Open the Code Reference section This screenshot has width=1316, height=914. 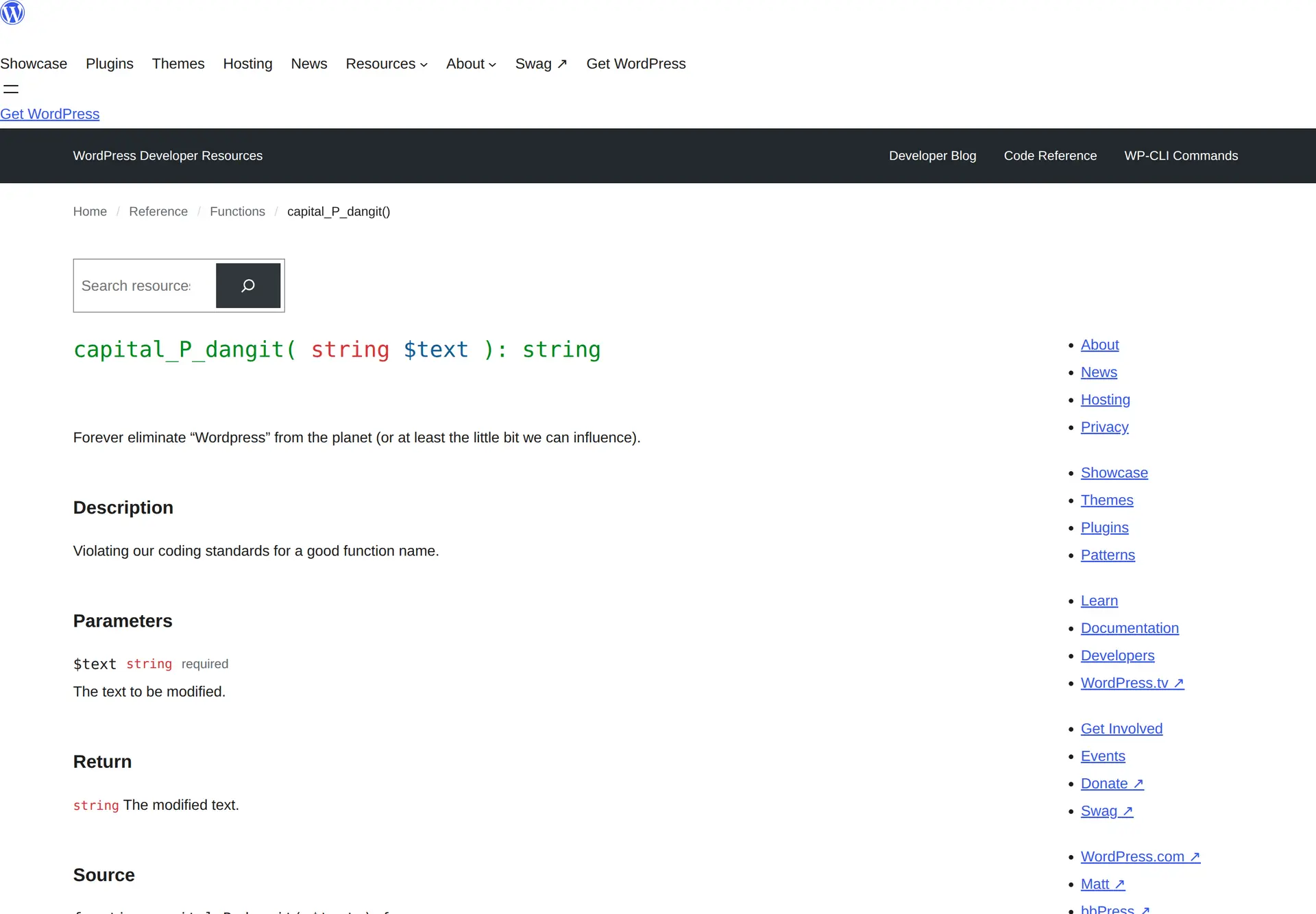pyautogui.click(x=1050, y=156)
